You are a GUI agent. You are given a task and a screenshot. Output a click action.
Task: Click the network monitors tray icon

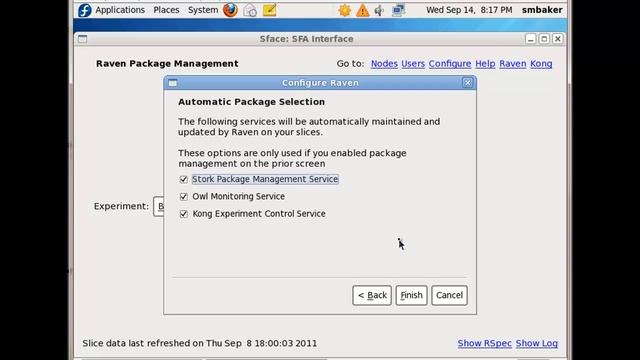(398, 10)
